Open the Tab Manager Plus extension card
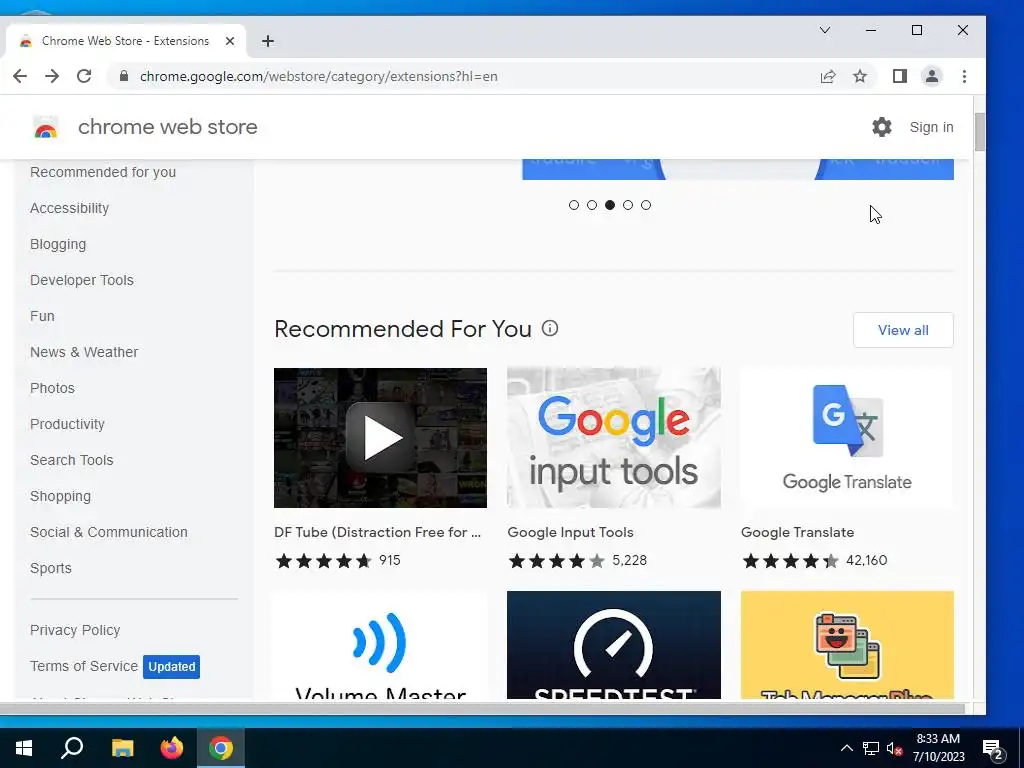1024x768 pixels. pos(847,645)
